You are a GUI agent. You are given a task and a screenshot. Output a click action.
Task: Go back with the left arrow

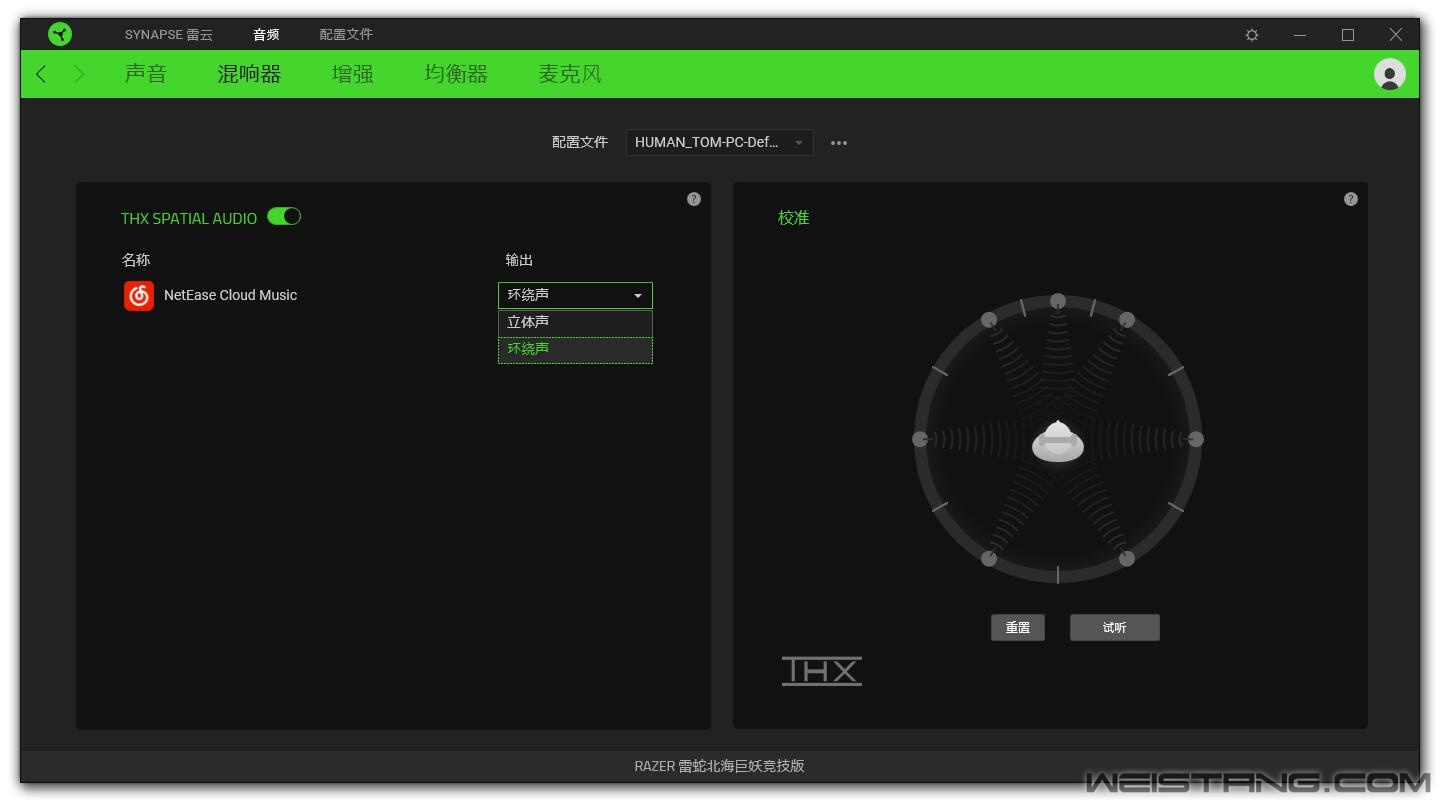tap(41, 74)
